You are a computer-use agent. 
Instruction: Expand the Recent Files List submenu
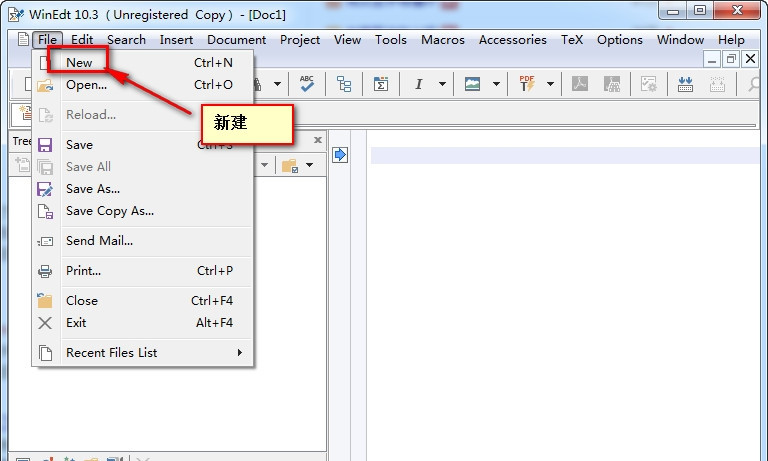(142, 352)
